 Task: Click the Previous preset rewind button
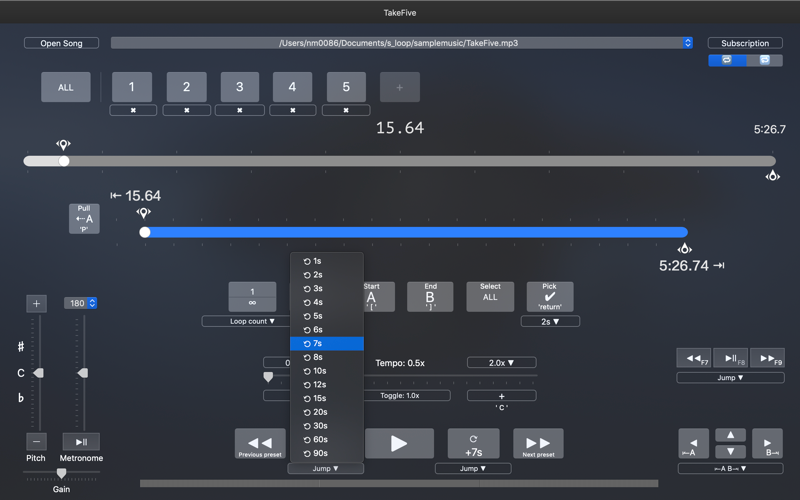[x=260, y=443]
